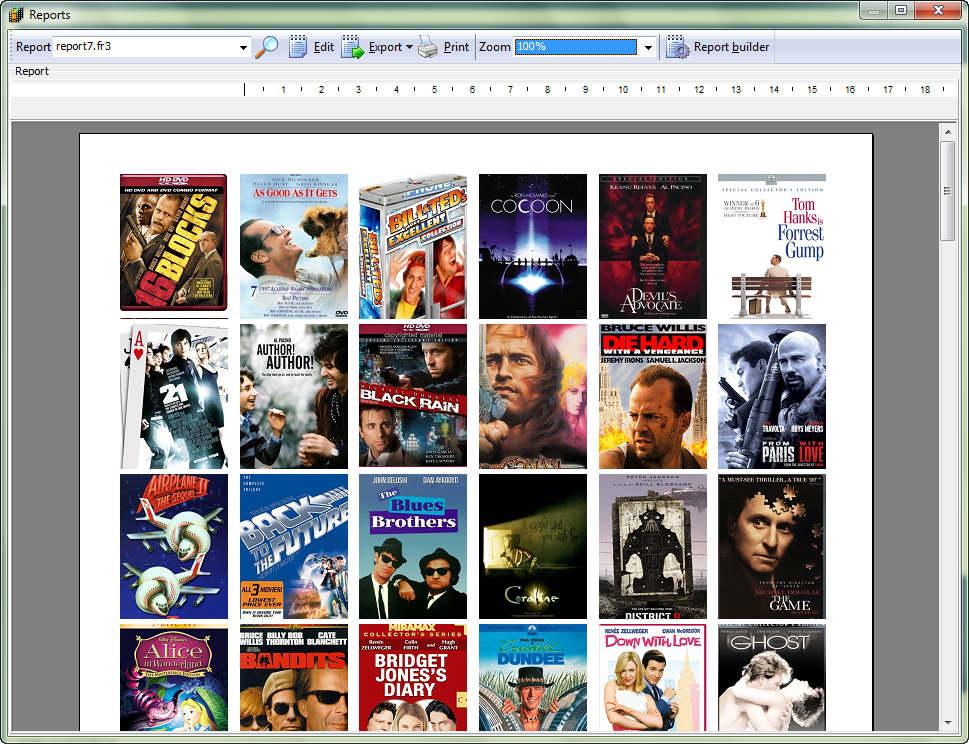Select the 21 movie cover
This screenshot has width=969, height=744.
(x=174, y=396)
